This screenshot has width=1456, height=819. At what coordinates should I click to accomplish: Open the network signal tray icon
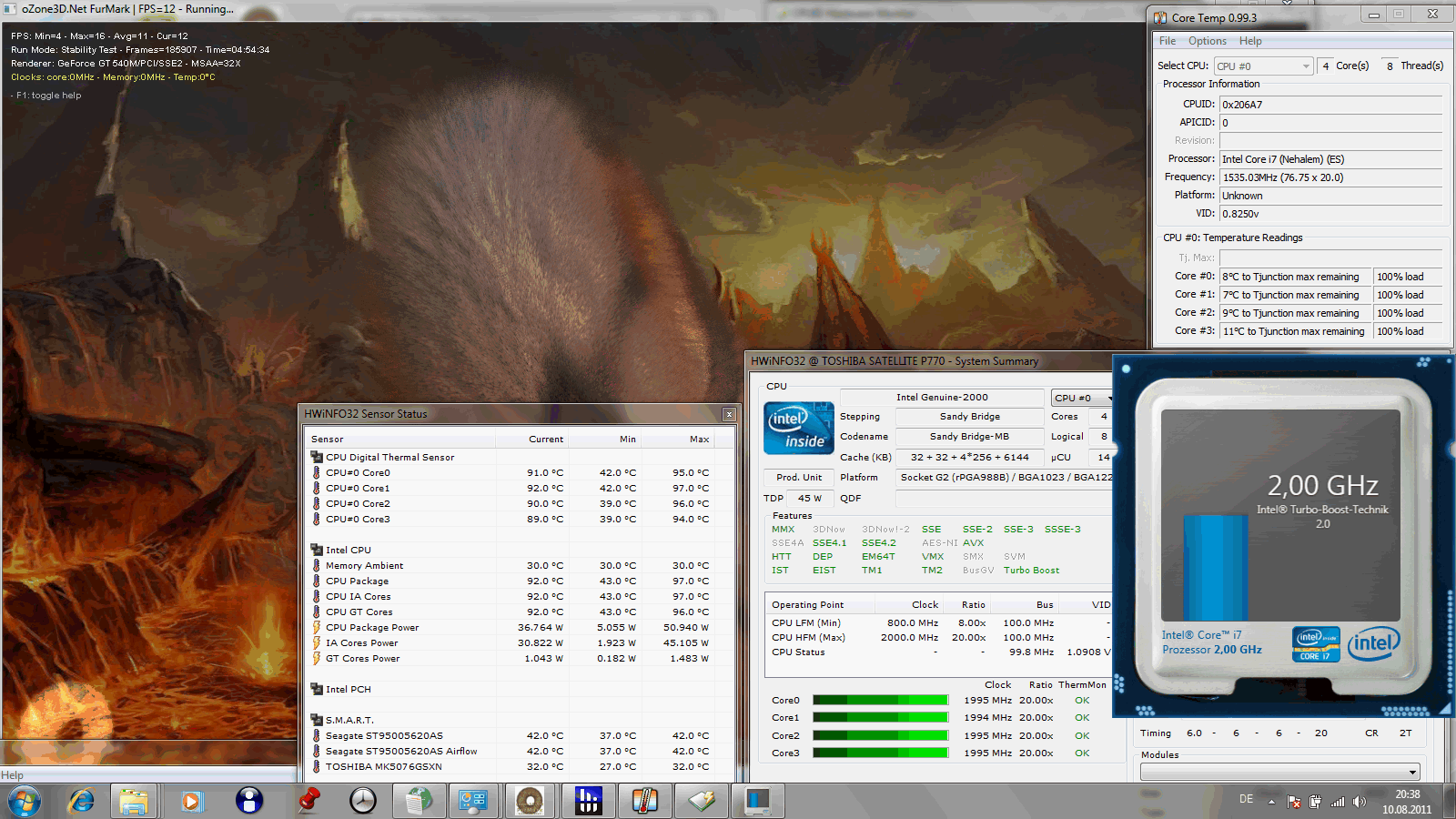[1338, 802]
